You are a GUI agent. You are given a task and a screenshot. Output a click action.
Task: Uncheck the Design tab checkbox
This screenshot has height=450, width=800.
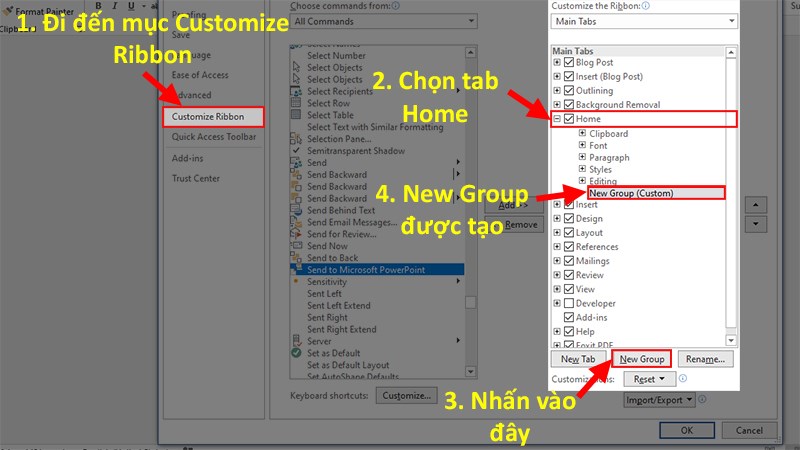569,218
